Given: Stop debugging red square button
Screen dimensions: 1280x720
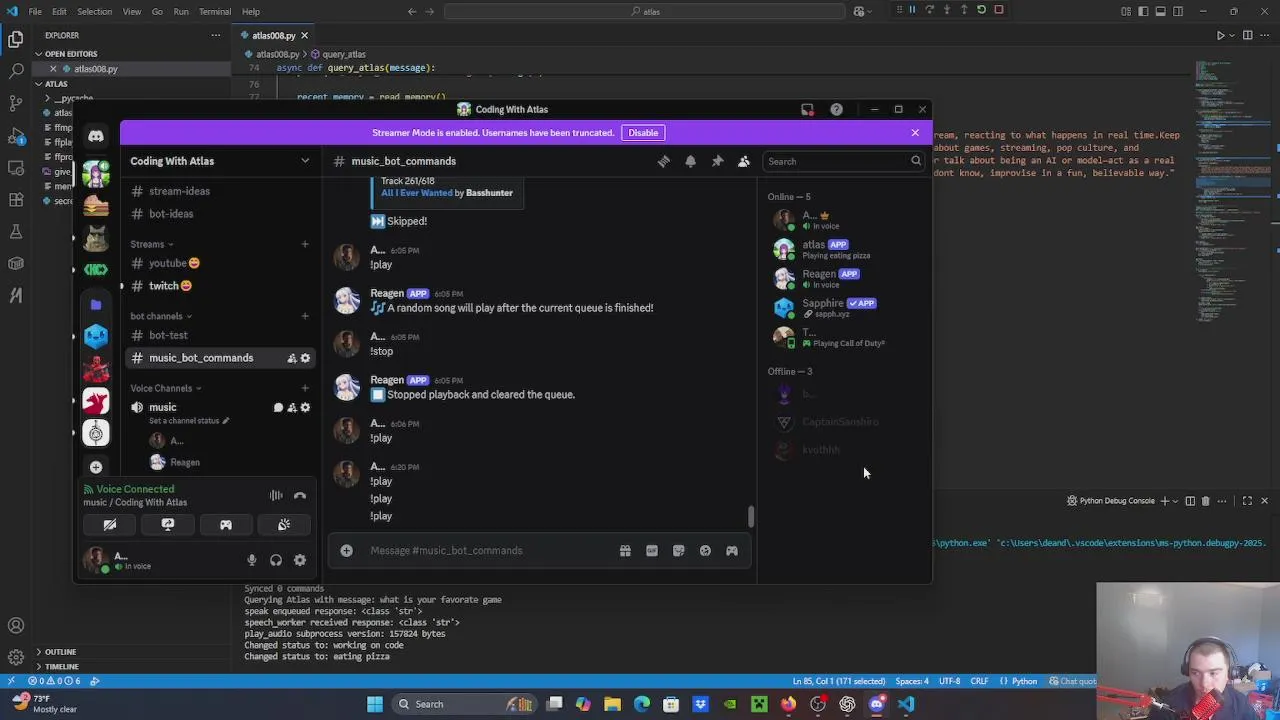Looking at the screenshot, I should pos(998,10).
